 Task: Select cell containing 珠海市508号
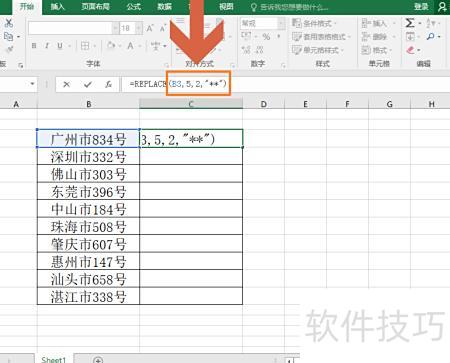[88, 226]
